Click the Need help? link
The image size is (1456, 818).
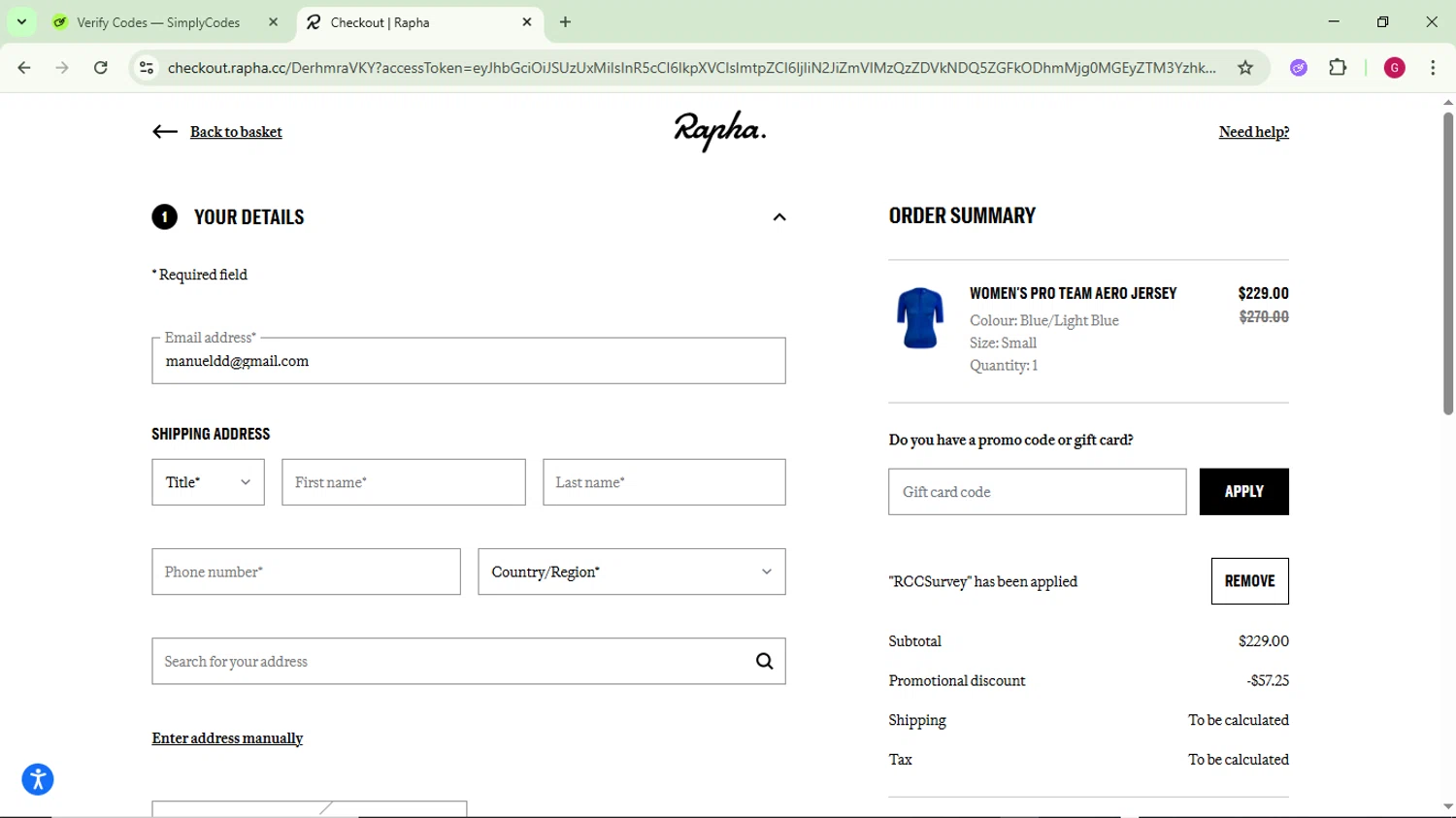click(x=1254, y=132)
